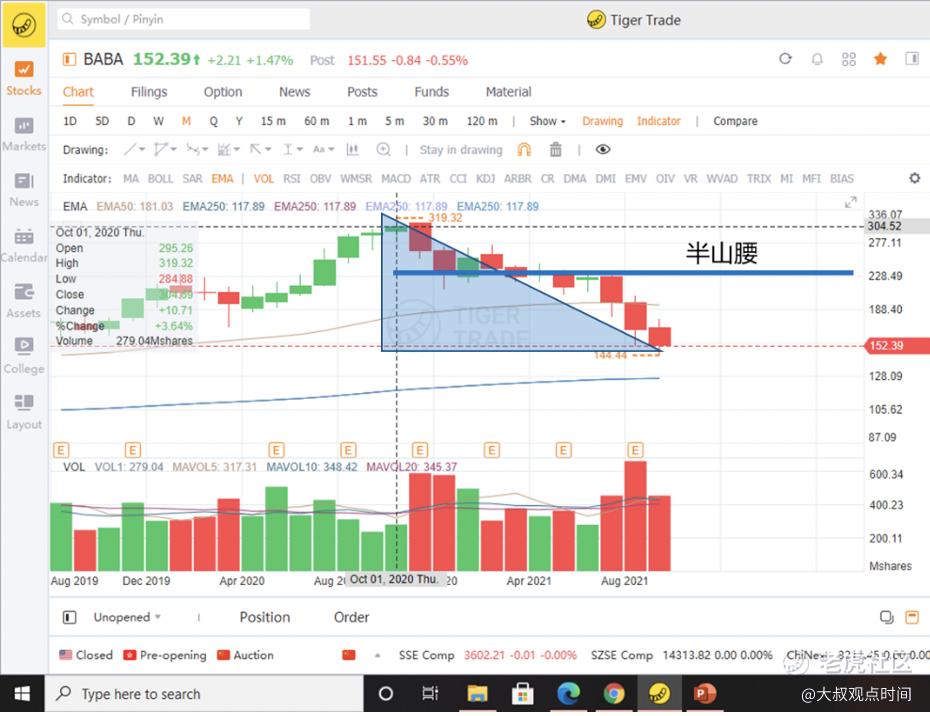Open Google Chrome from the taskbar
930x716 pixels.
(x=614, y=693)
